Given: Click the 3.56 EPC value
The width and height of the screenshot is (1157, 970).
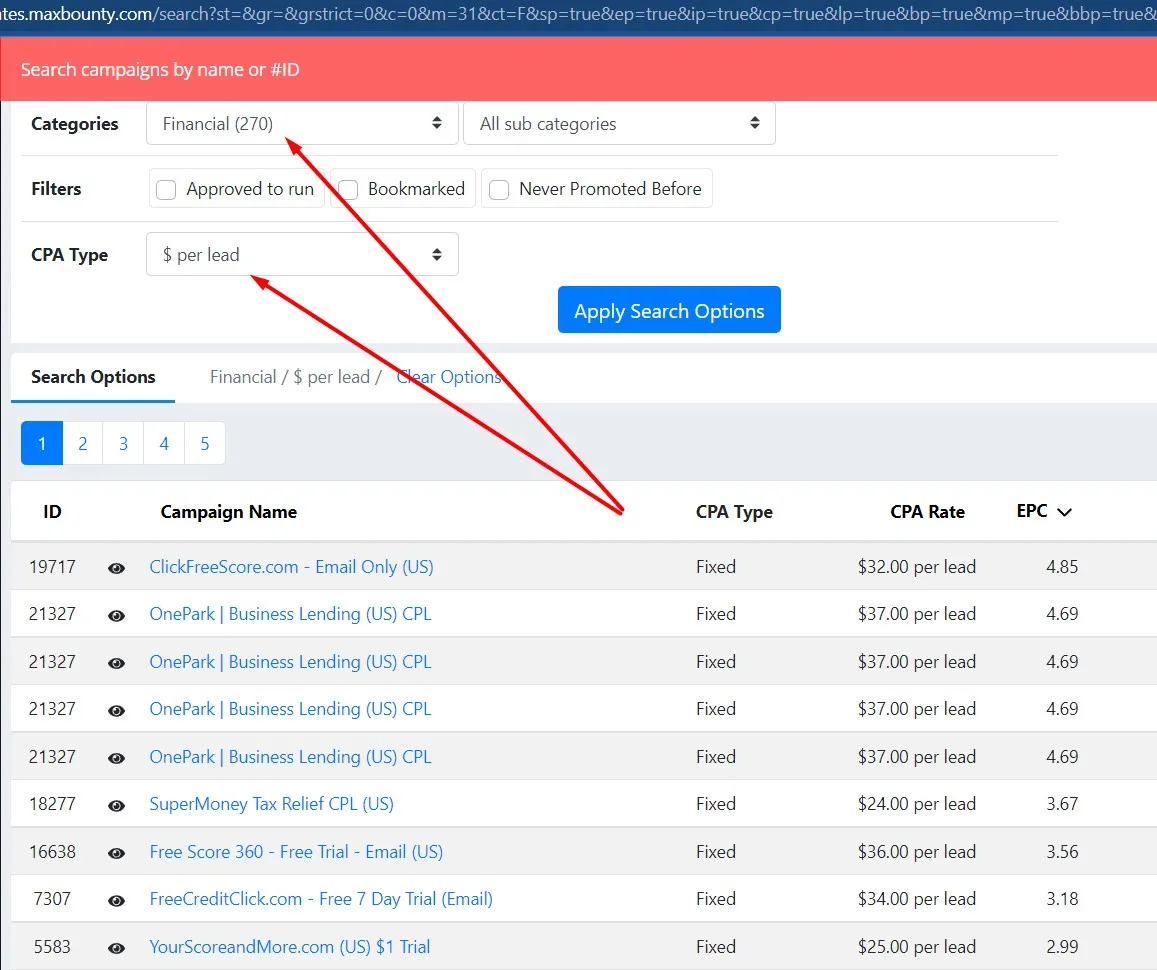Looking at the screenshot, I should point(1063,852).
